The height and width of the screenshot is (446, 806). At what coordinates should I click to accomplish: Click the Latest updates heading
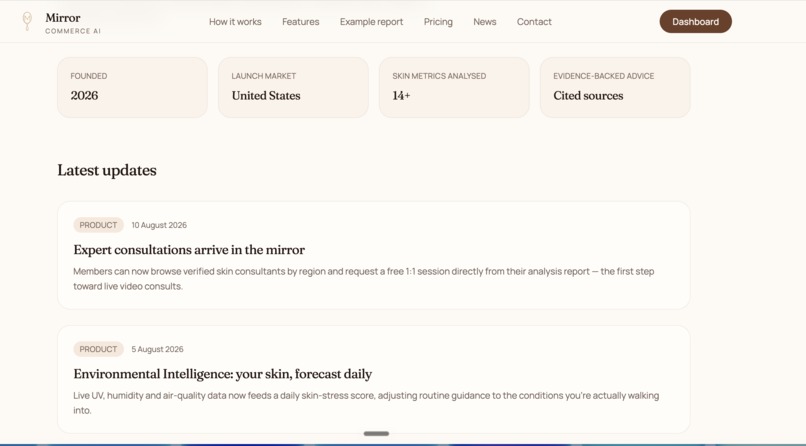(x=107, y=170)
